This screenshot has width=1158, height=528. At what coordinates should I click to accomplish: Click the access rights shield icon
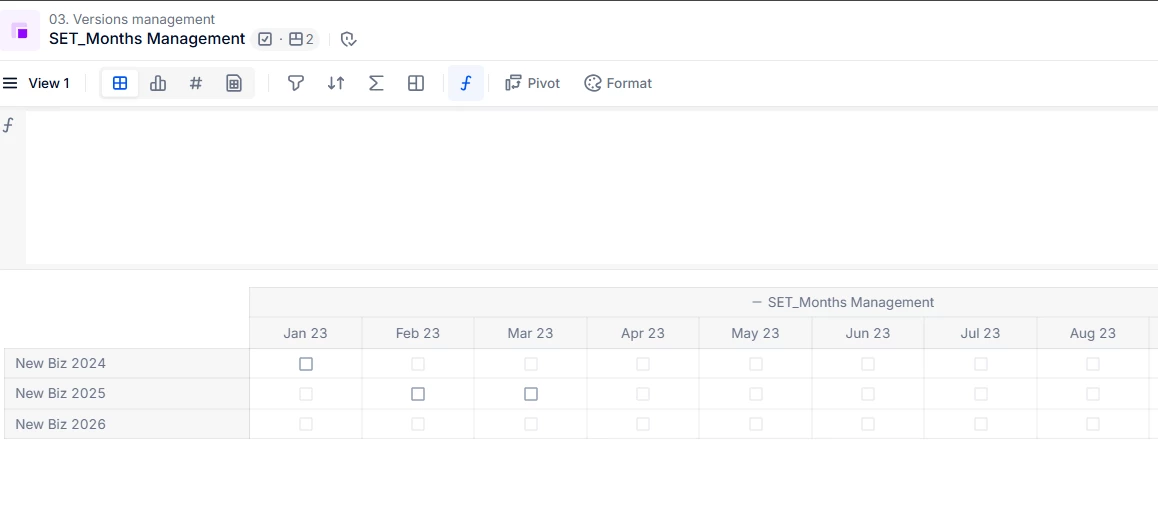tap(348, 39)
